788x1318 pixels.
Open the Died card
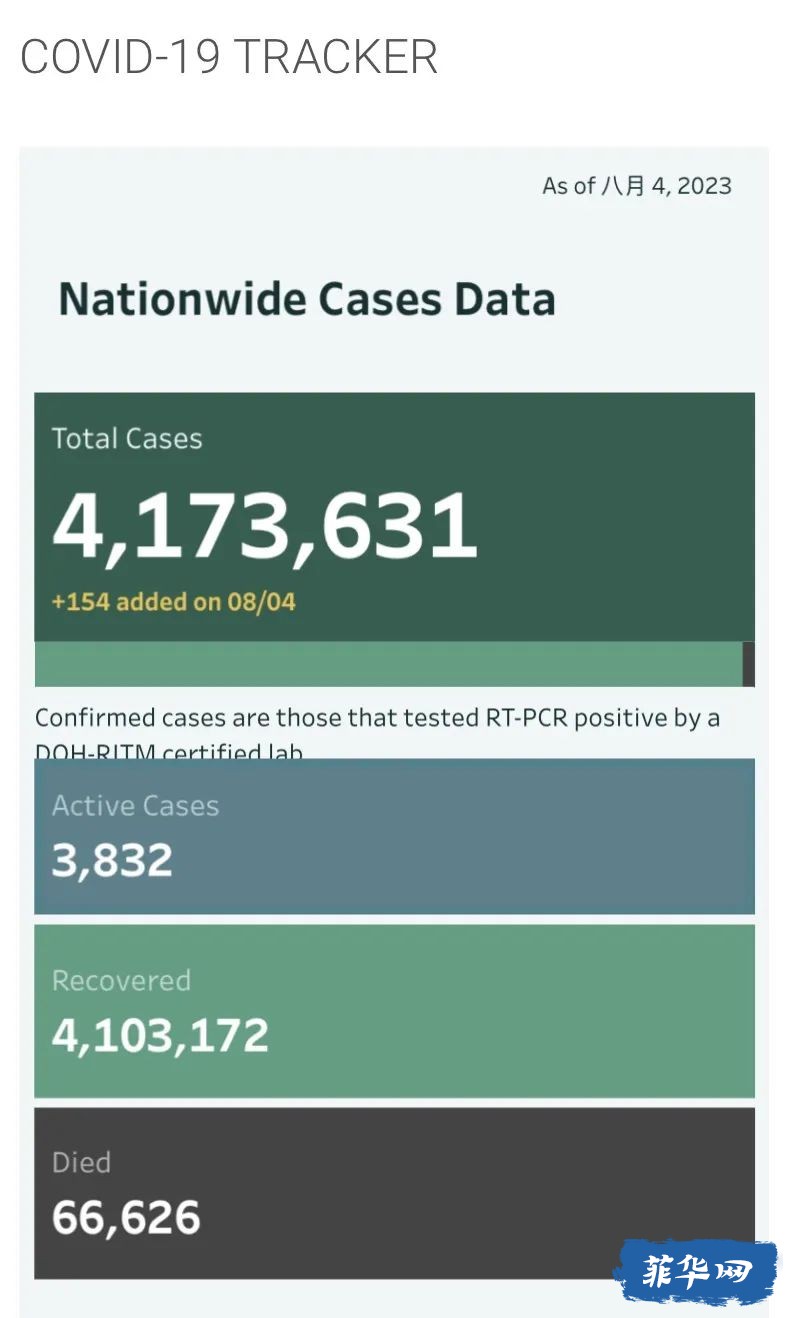tap(394, 1193)
